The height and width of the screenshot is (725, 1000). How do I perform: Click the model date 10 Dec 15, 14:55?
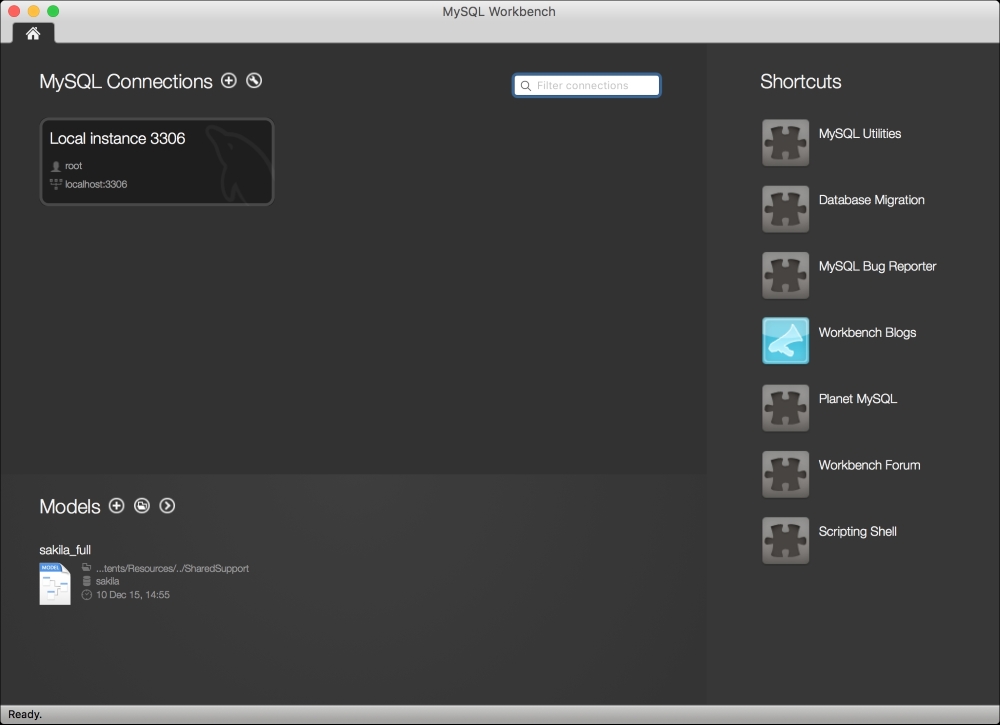(x=133, y=595)
